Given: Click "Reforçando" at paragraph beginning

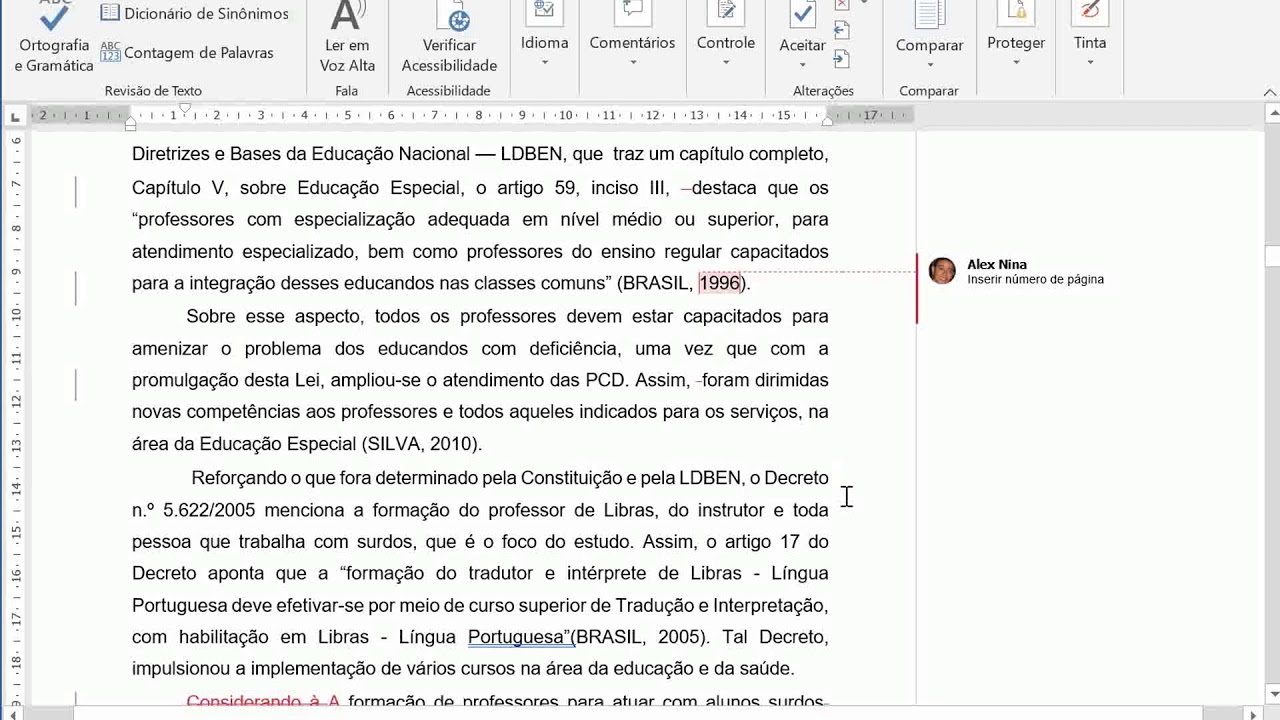Looking at the screenshot, I should [x=238, y=478].
